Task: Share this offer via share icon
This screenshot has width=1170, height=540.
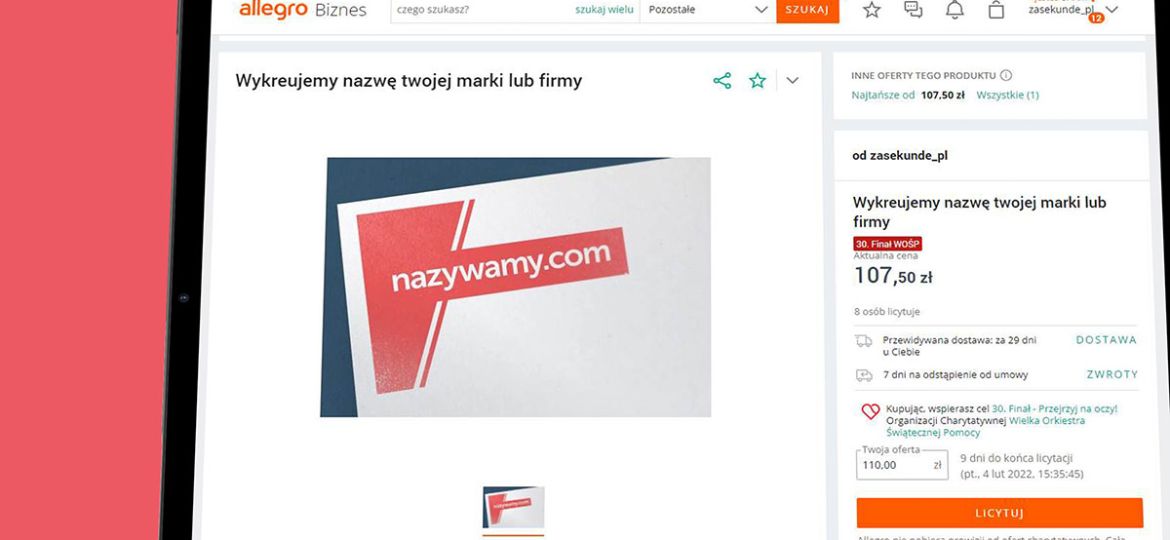Action: click(722, 81)
